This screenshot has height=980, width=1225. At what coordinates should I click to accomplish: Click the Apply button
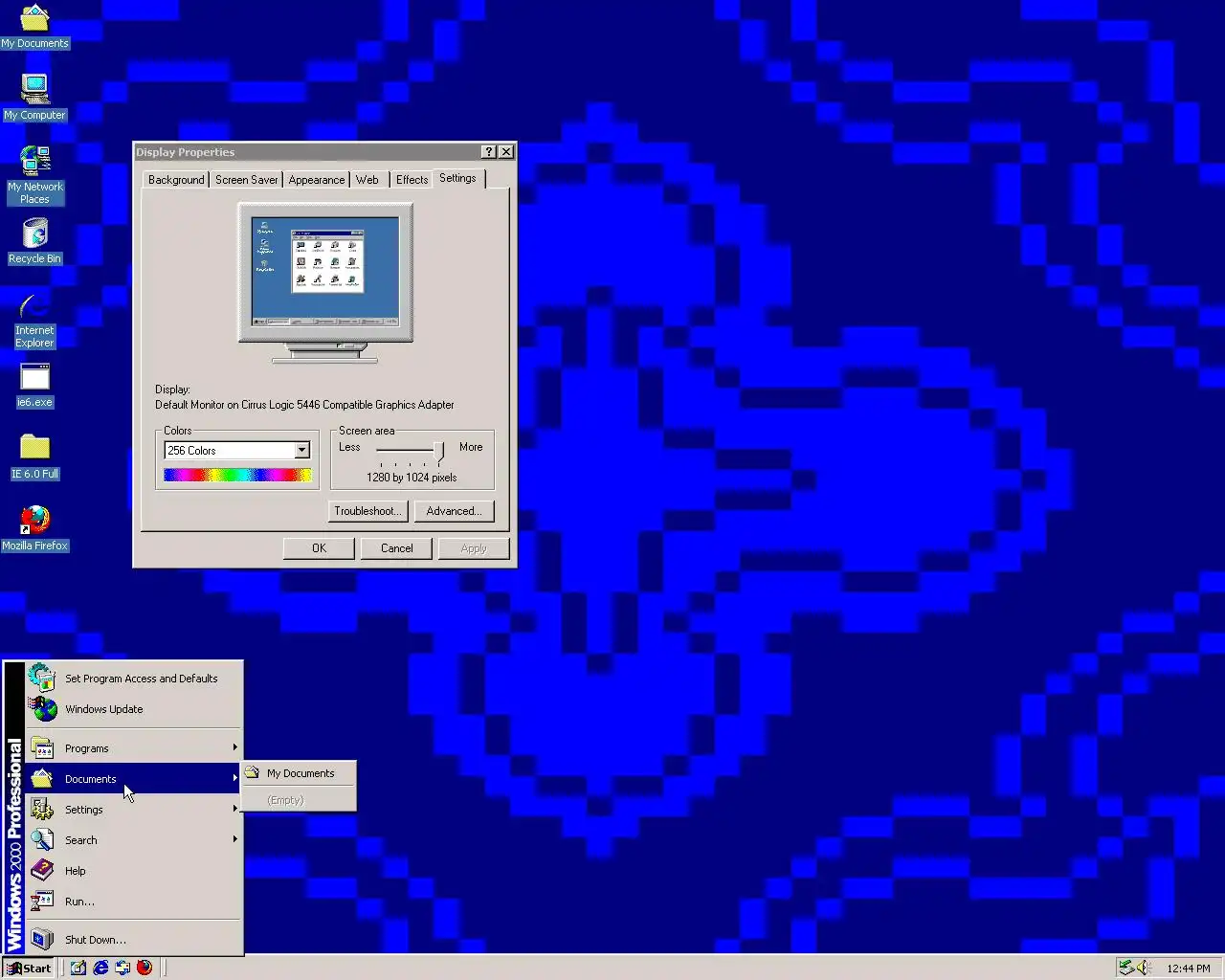tap(474, 548)
